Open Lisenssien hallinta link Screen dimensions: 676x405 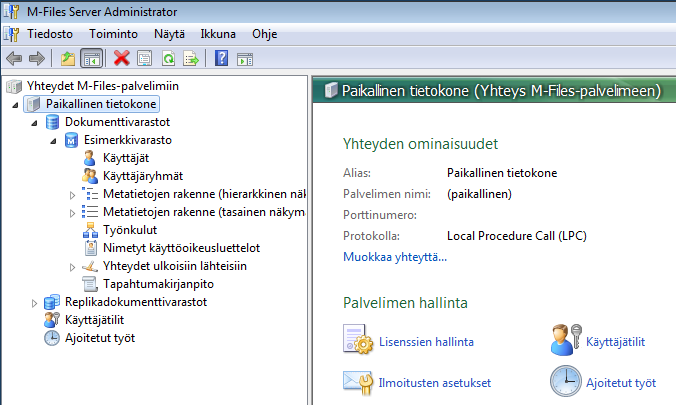pos(426,342)
